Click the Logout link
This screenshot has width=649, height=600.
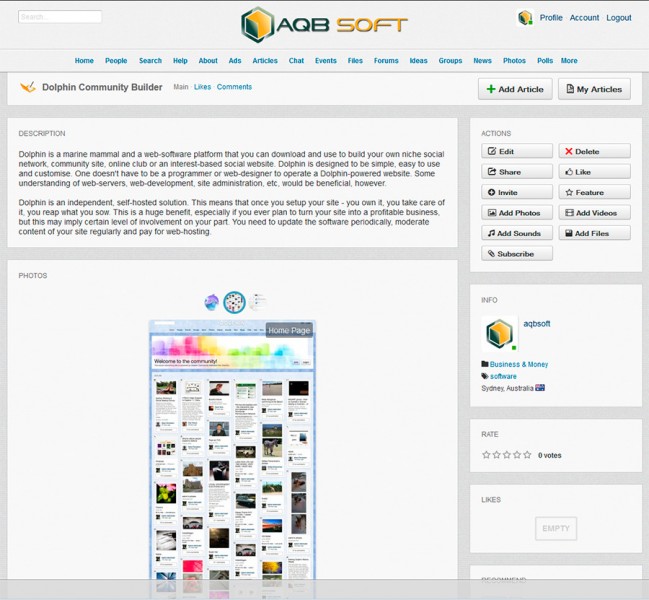coord(619,18)
